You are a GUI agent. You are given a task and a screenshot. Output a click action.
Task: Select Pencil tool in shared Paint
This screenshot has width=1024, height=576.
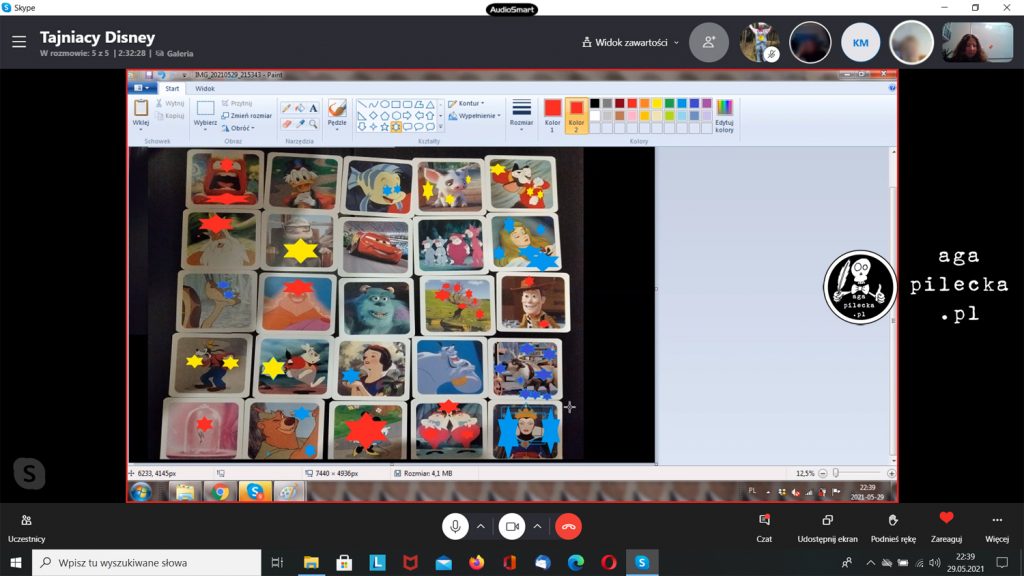286,108
